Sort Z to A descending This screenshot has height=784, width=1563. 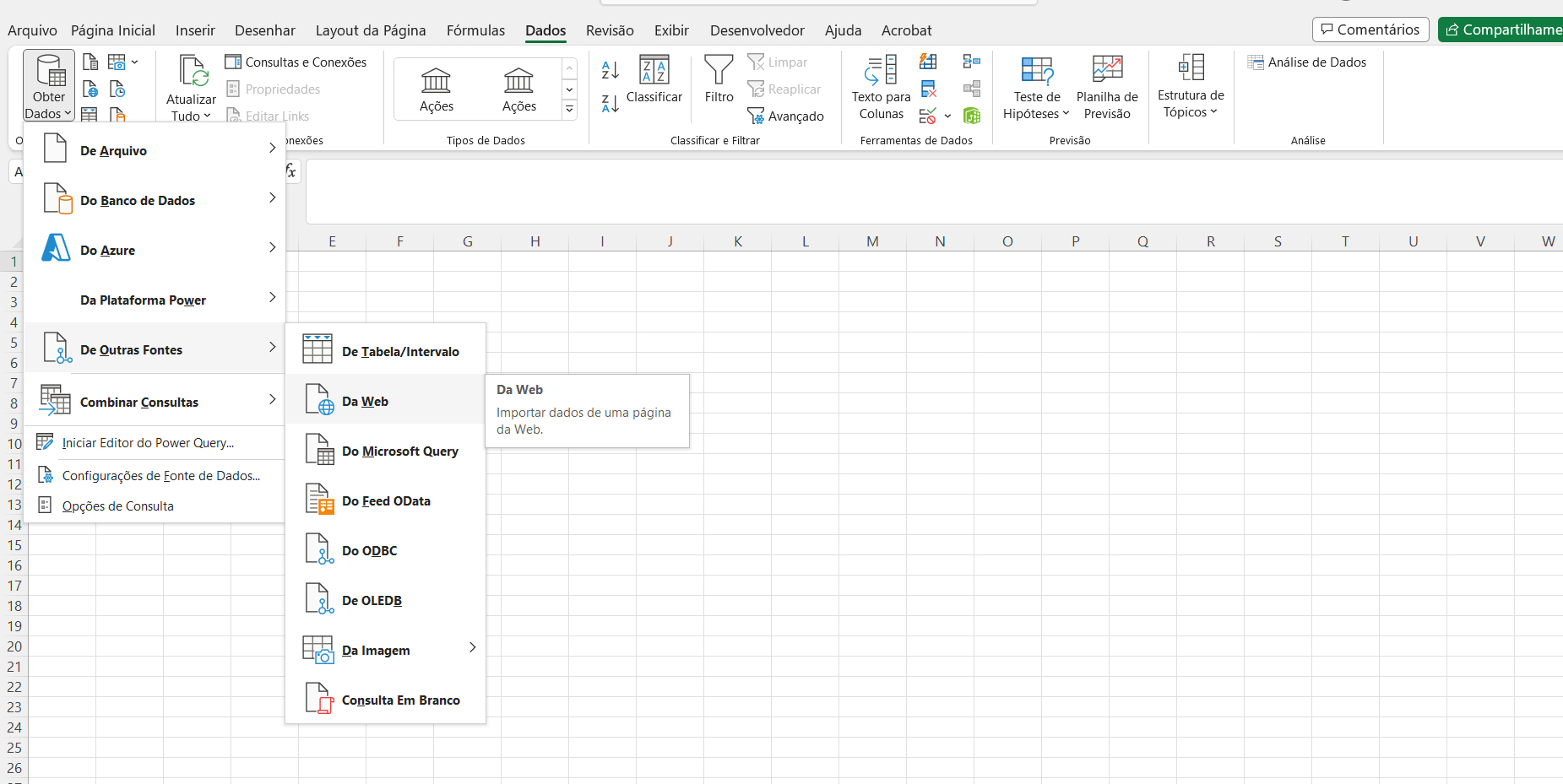coord(610,104)
